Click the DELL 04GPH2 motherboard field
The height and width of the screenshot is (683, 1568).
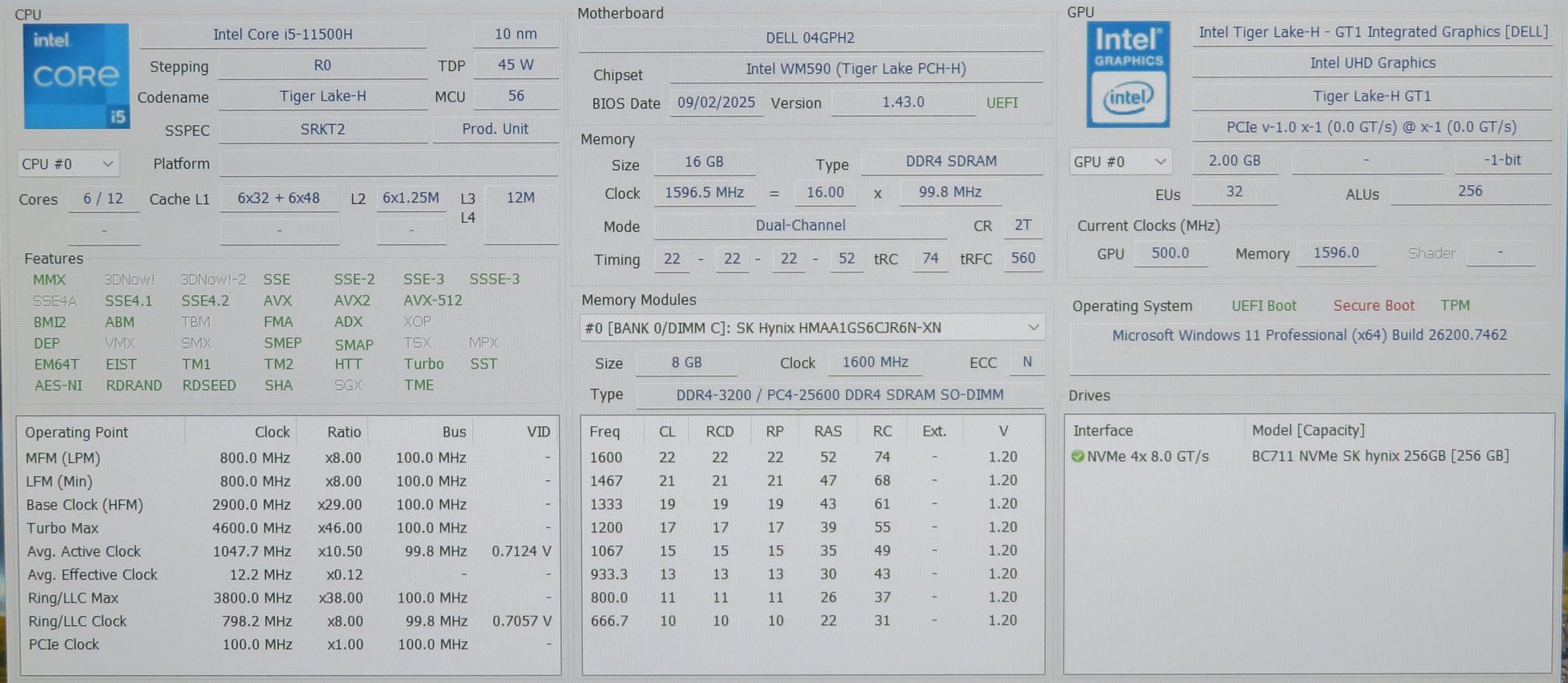[810, 38]
